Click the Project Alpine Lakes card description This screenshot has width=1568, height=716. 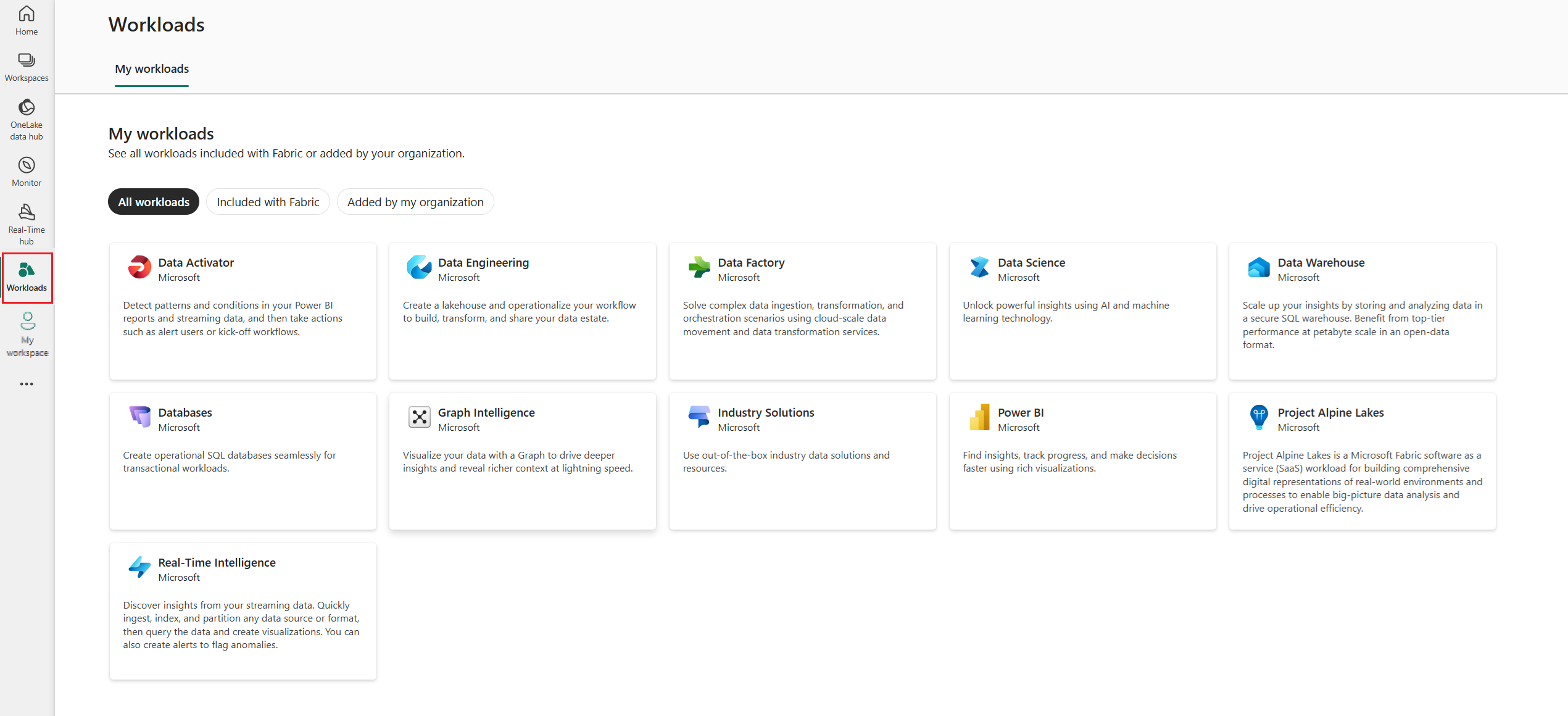1362,481
